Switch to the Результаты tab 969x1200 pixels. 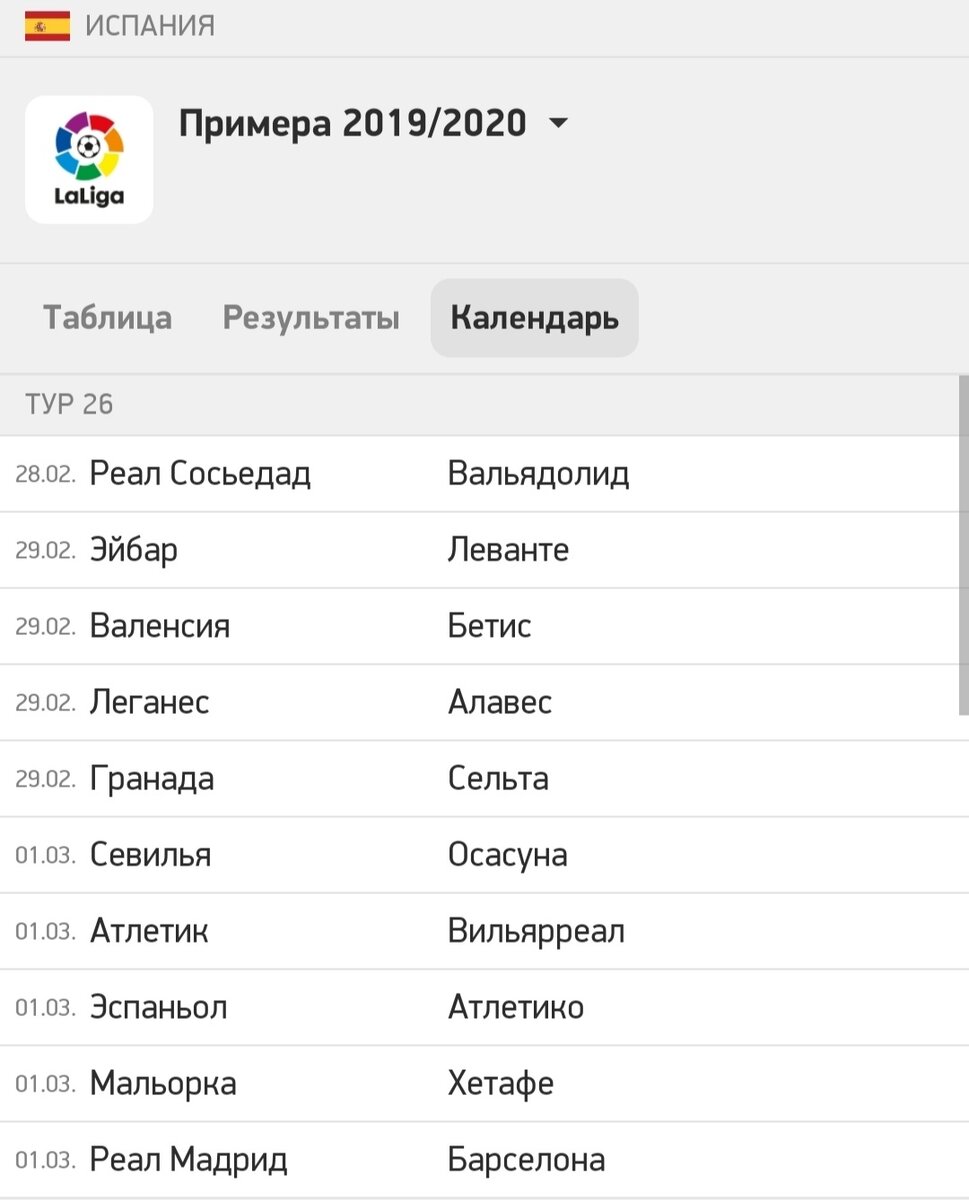pos(311,318)
